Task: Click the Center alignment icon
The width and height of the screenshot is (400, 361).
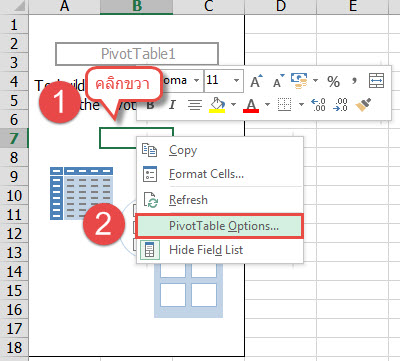Action: pyautogui.click(x=195, y=105)
